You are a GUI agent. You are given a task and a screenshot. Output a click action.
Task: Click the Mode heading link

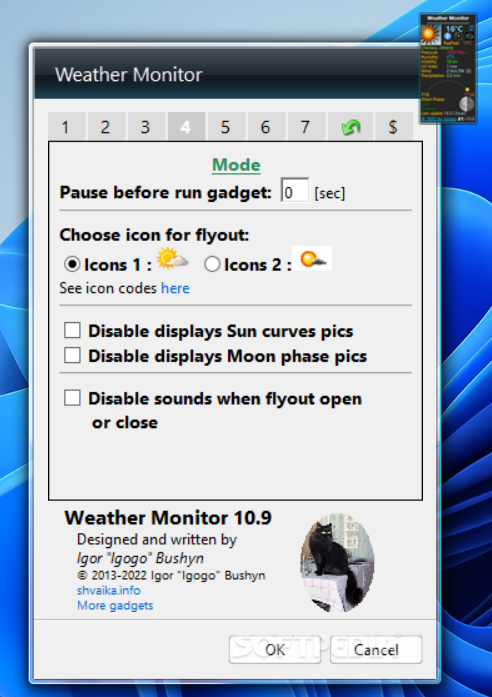pos(236,165)
